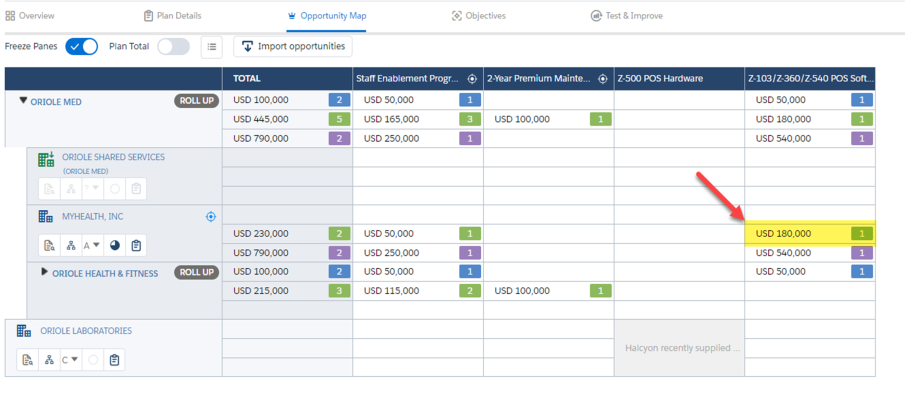Expand ORIOLE HEALTH & FITNESS row
This screenshot has height=394, width=905.
click(44, 272)
